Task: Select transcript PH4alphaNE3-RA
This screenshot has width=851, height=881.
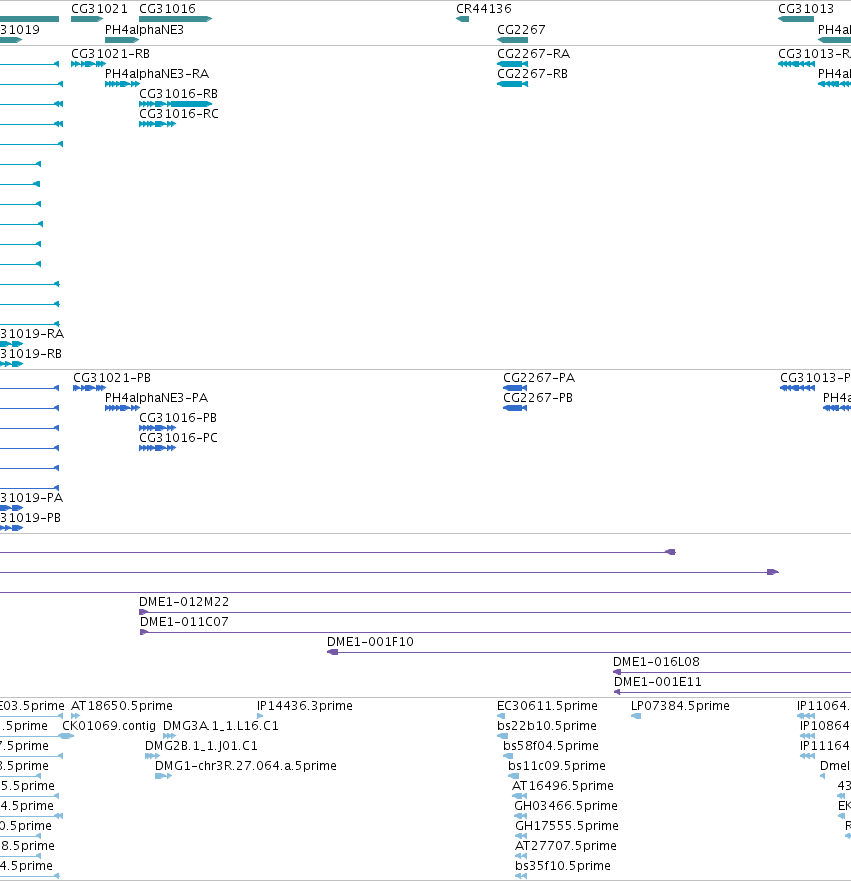Action: (x=157, y=74)
